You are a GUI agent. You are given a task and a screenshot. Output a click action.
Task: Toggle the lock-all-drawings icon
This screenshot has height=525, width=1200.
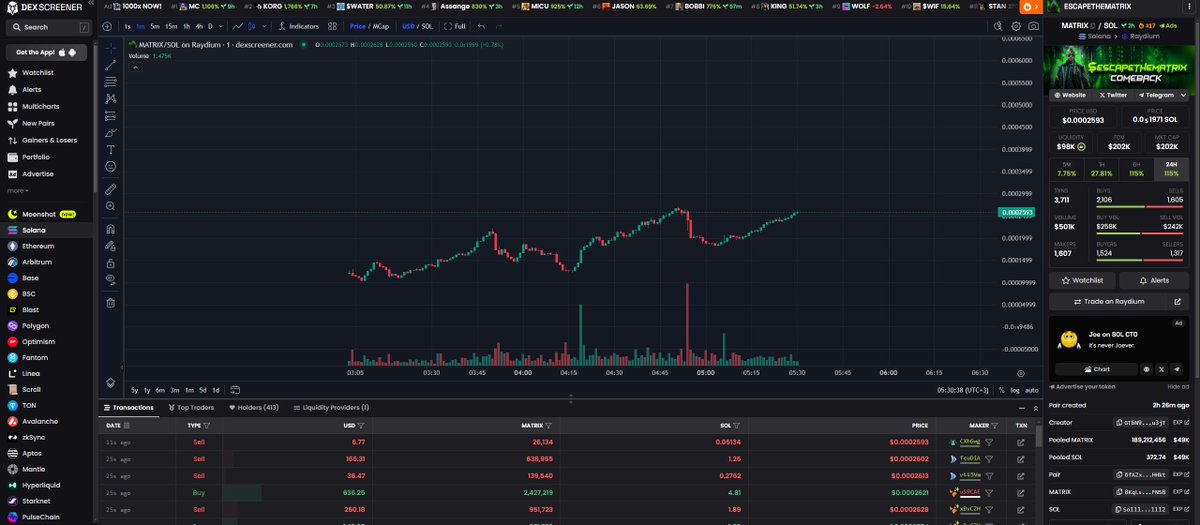pyautogui.click(x=110, y=263)
